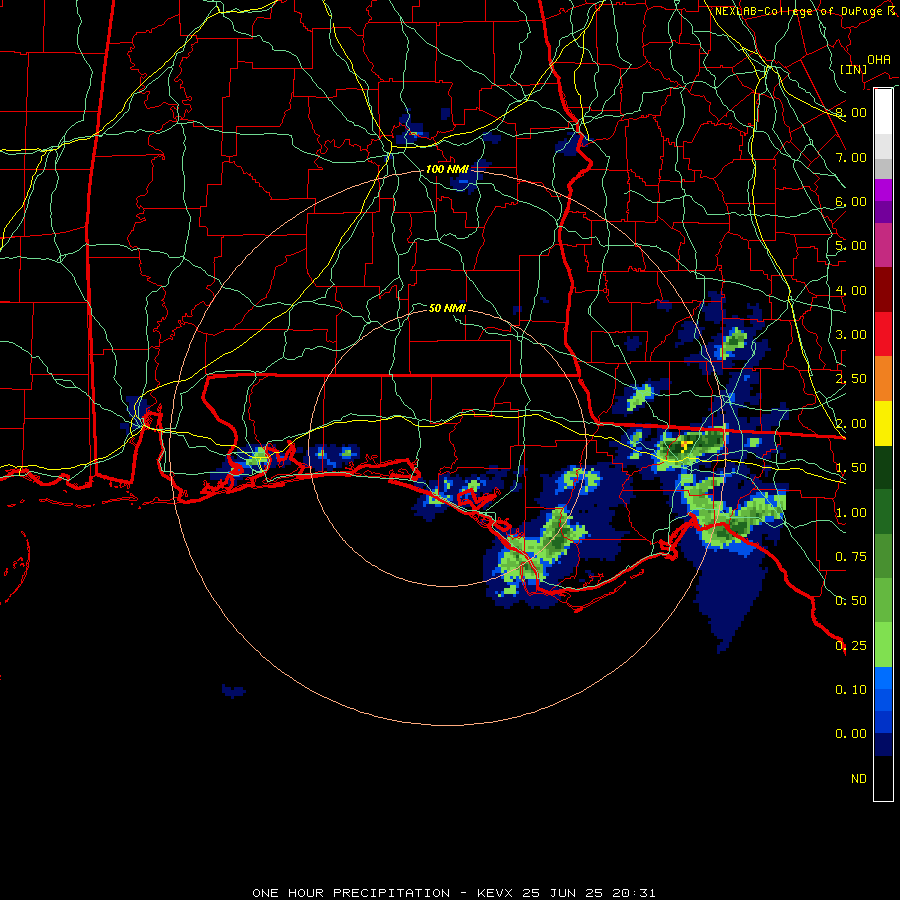The width and height of the screenshot is (900, 900).
Task: Click the 2.50 legend value
Action: coord(851,379)
